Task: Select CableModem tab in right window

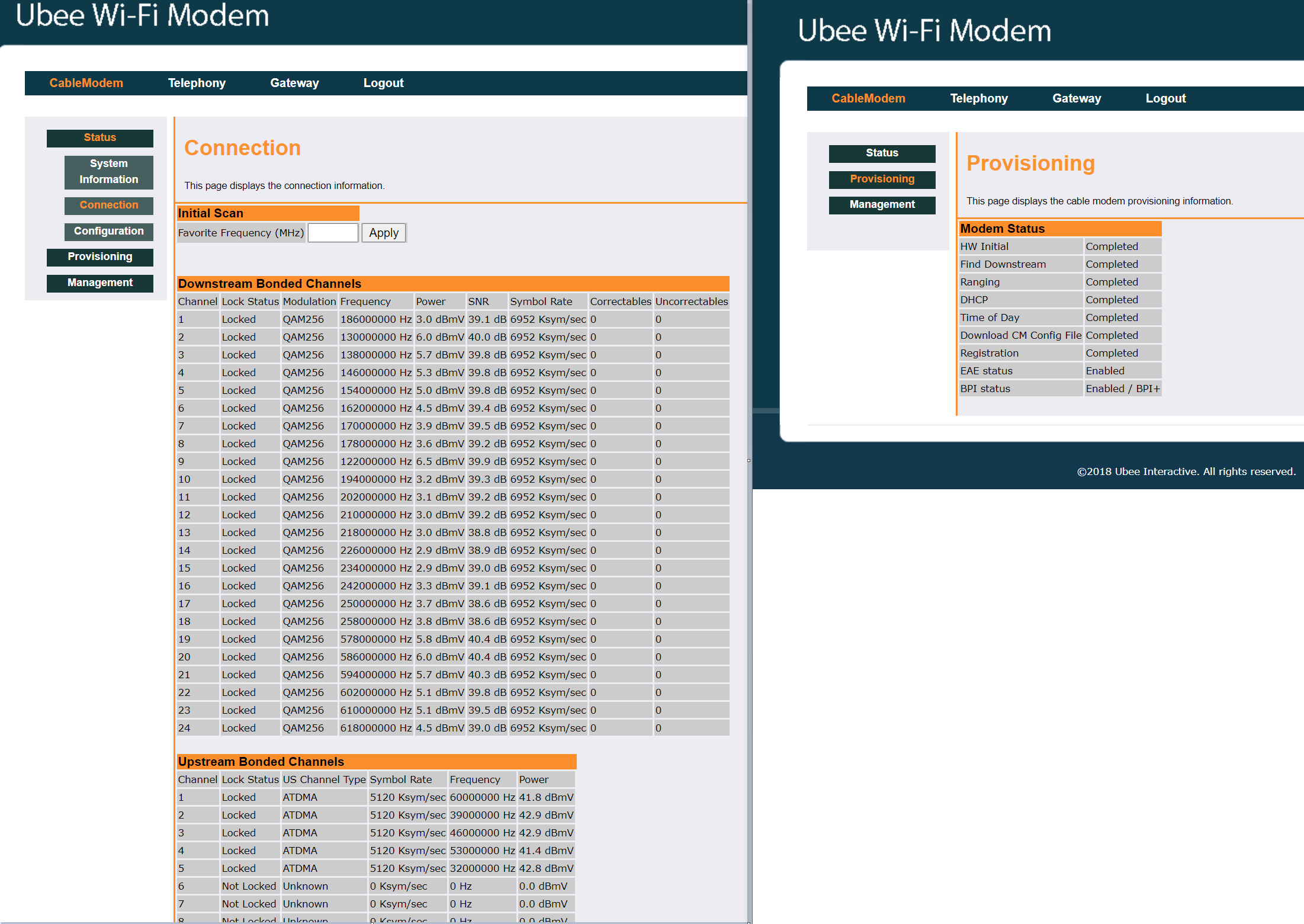Action: click(x=868, y=98)
